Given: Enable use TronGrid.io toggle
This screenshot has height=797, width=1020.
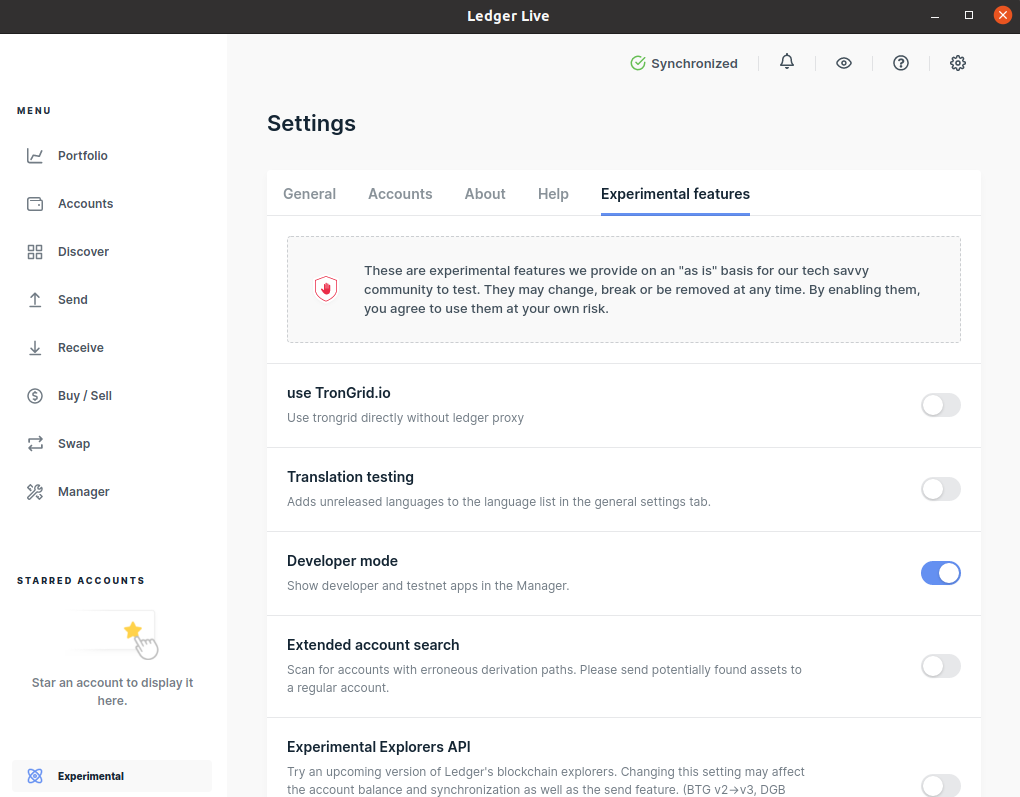Looking at the screenshot, I should (940, 405).
